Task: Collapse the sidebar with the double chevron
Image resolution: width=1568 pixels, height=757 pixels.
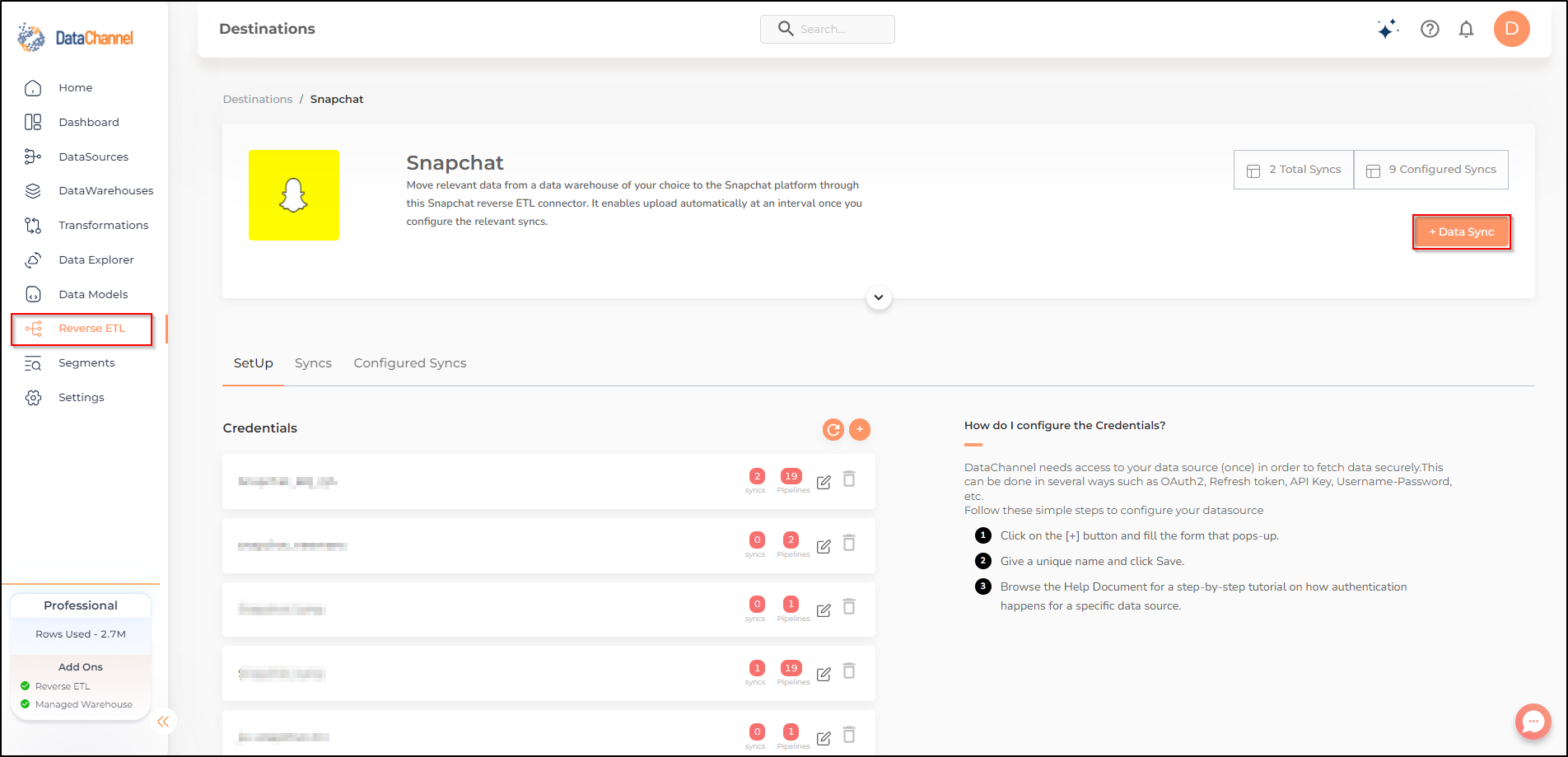Action: click(163, 722)
